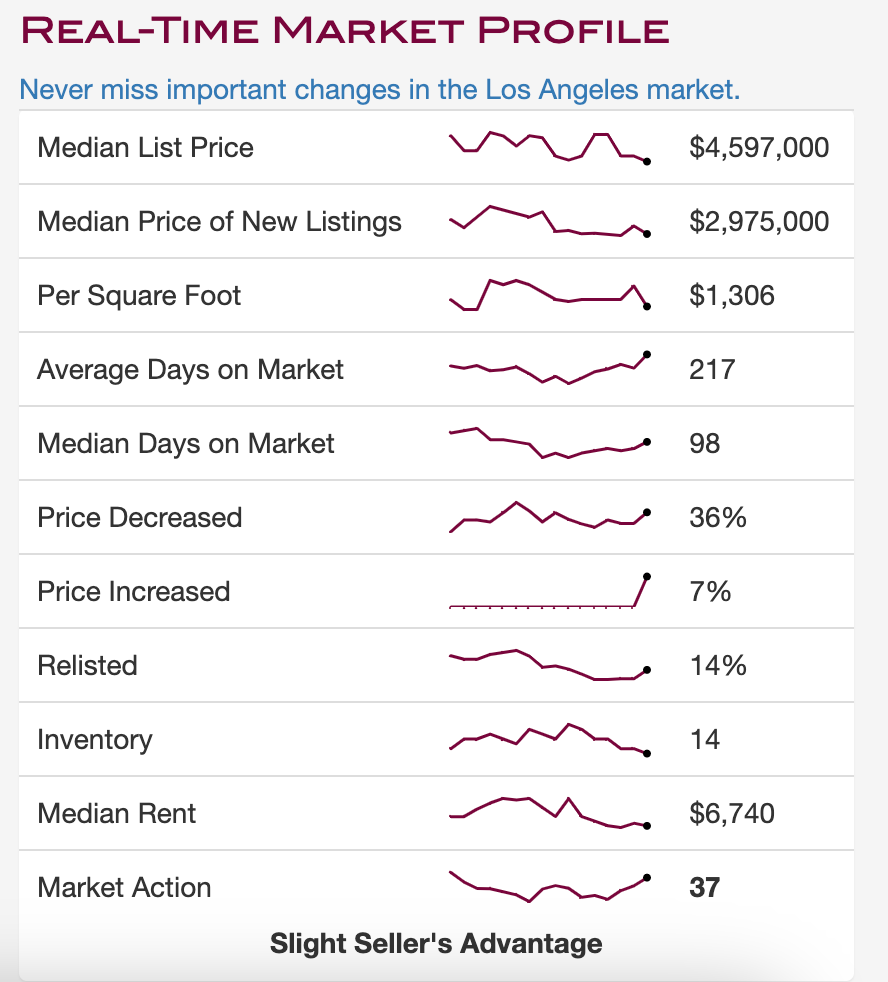Click the Median List Price sparkline chart
888x982 pixels.
pyautogui.click(x=550, y=148)
